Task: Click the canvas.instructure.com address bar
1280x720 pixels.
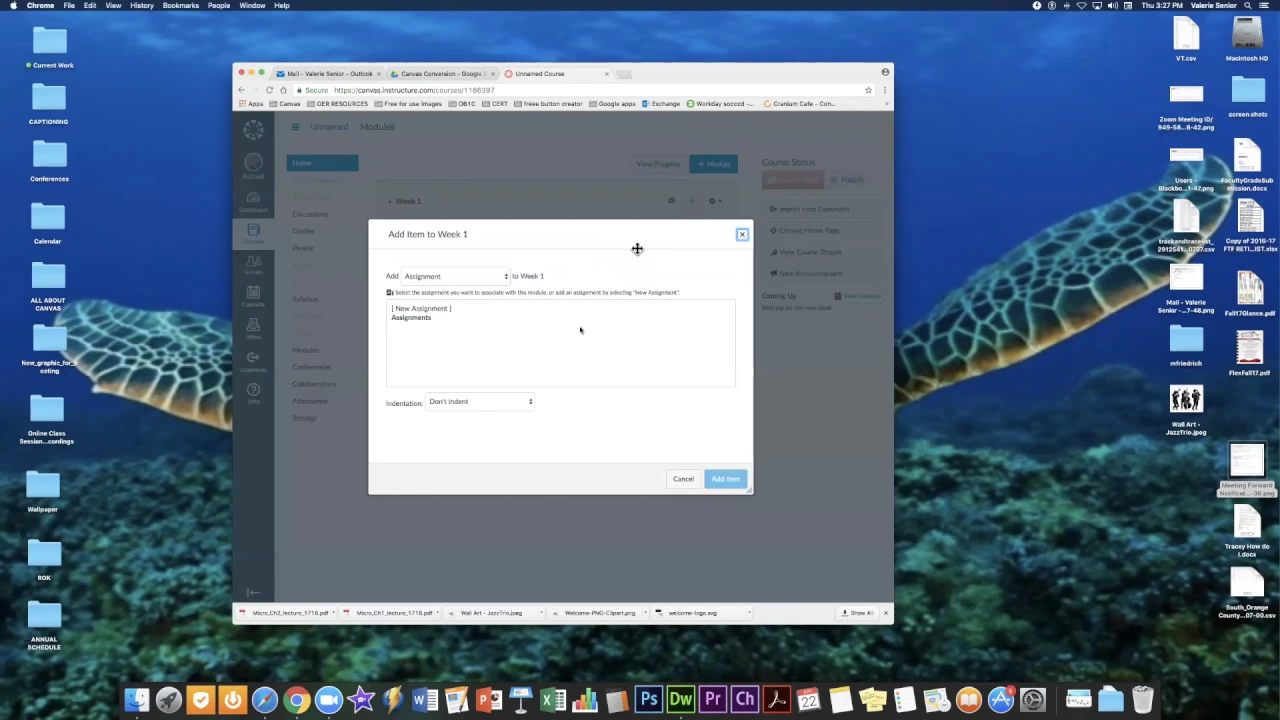Action: click(x=585, y=90)
